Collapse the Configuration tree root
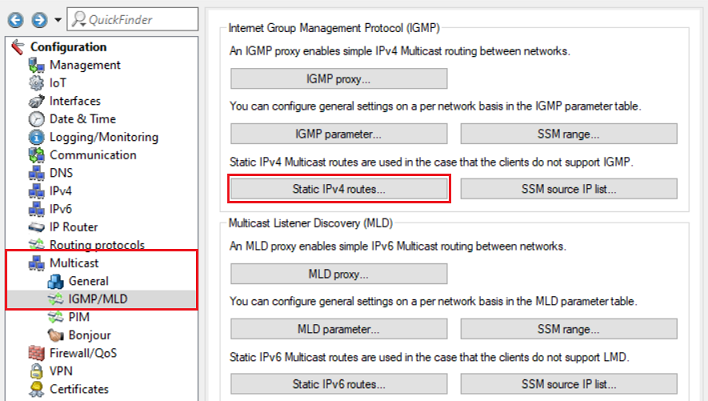The image size is (708, 401). (x=15, y=47)
